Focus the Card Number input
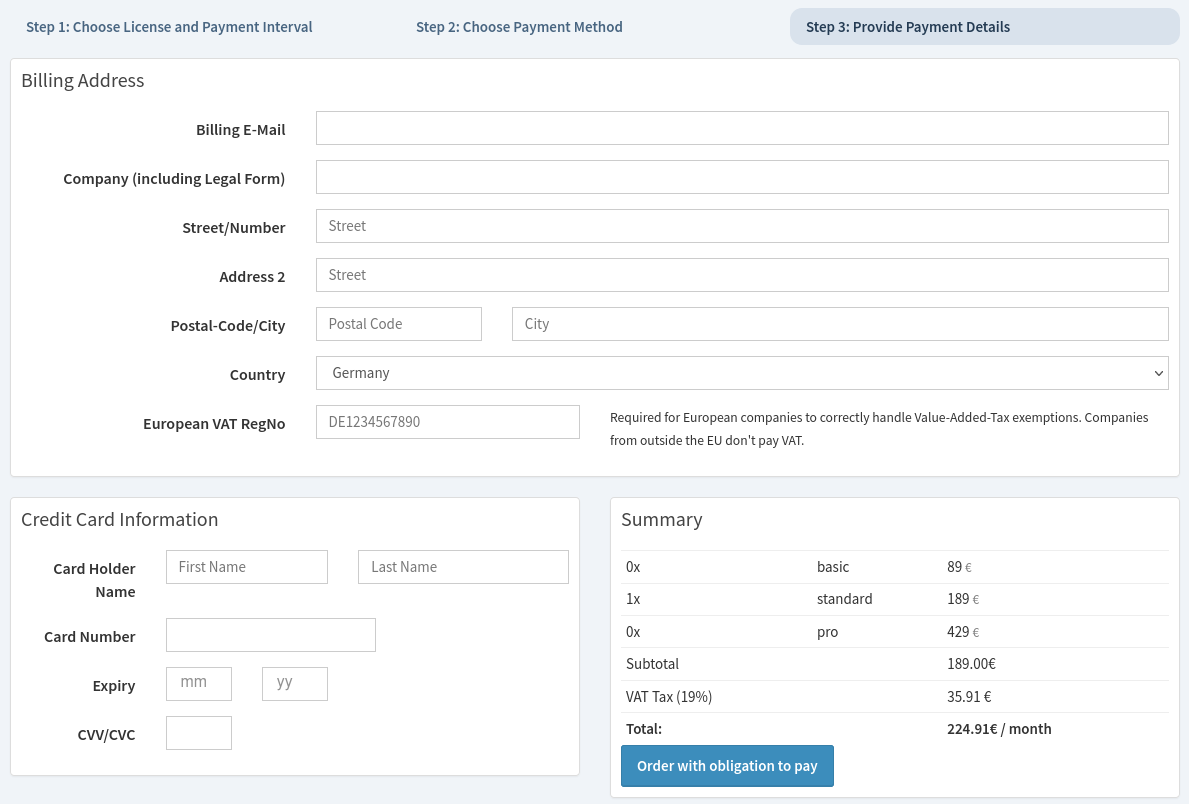The width and height of the screenshot is (1189, 804). click(x=271, y=635)
